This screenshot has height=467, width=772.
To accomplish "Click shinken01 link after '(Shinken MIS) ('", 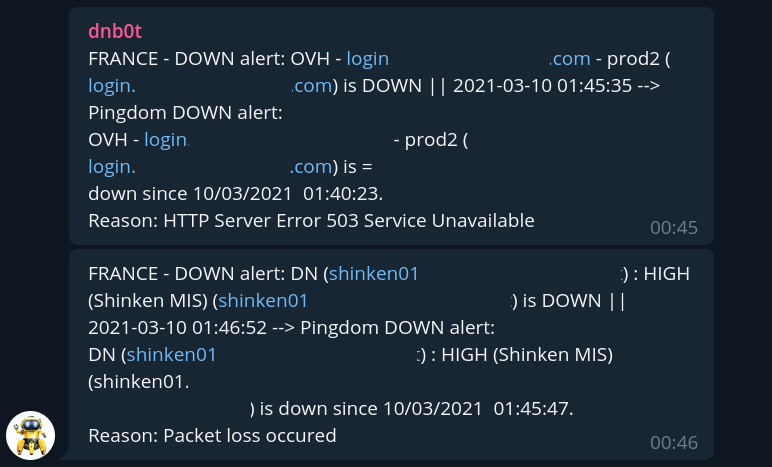I will [x=263, y=301].
